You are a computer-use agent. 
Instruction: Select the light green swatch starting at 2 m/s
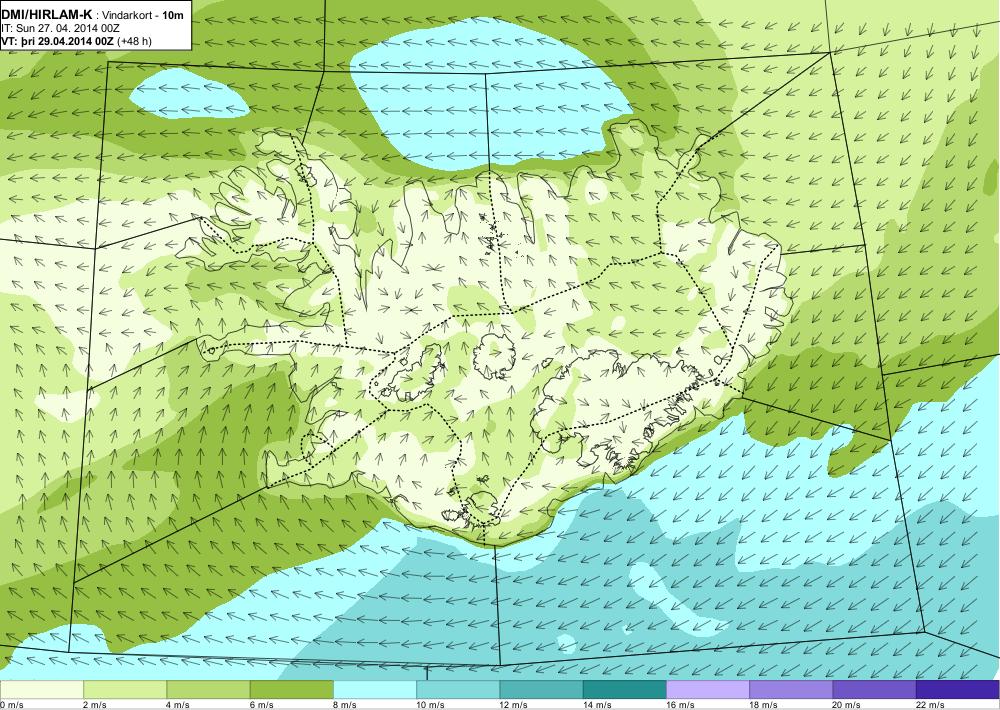coord(125,690)
